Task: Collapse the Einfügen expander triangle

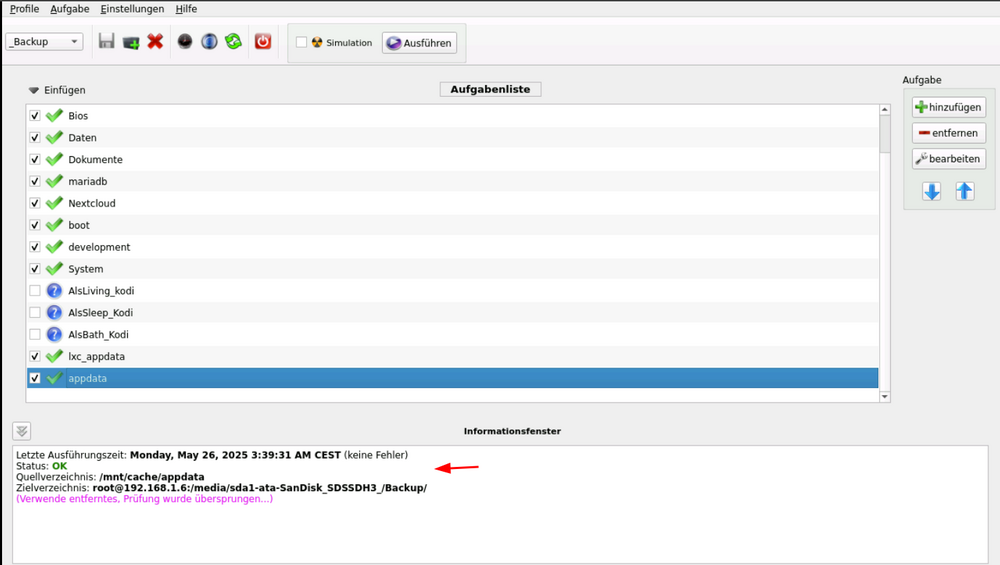Action: [34, 90]
